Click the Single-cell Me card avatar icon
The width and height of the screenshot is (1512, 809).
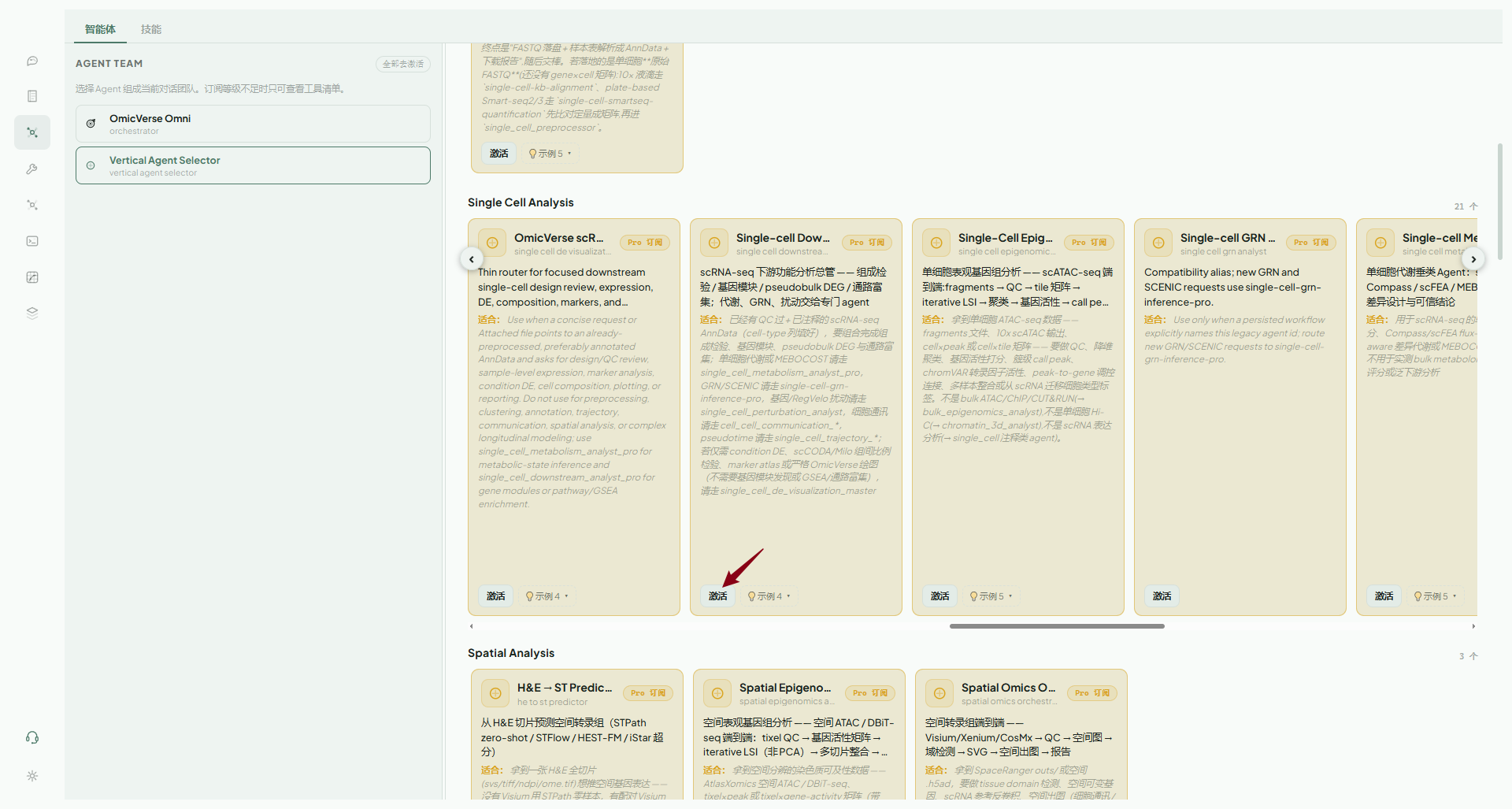point(1380,243)
